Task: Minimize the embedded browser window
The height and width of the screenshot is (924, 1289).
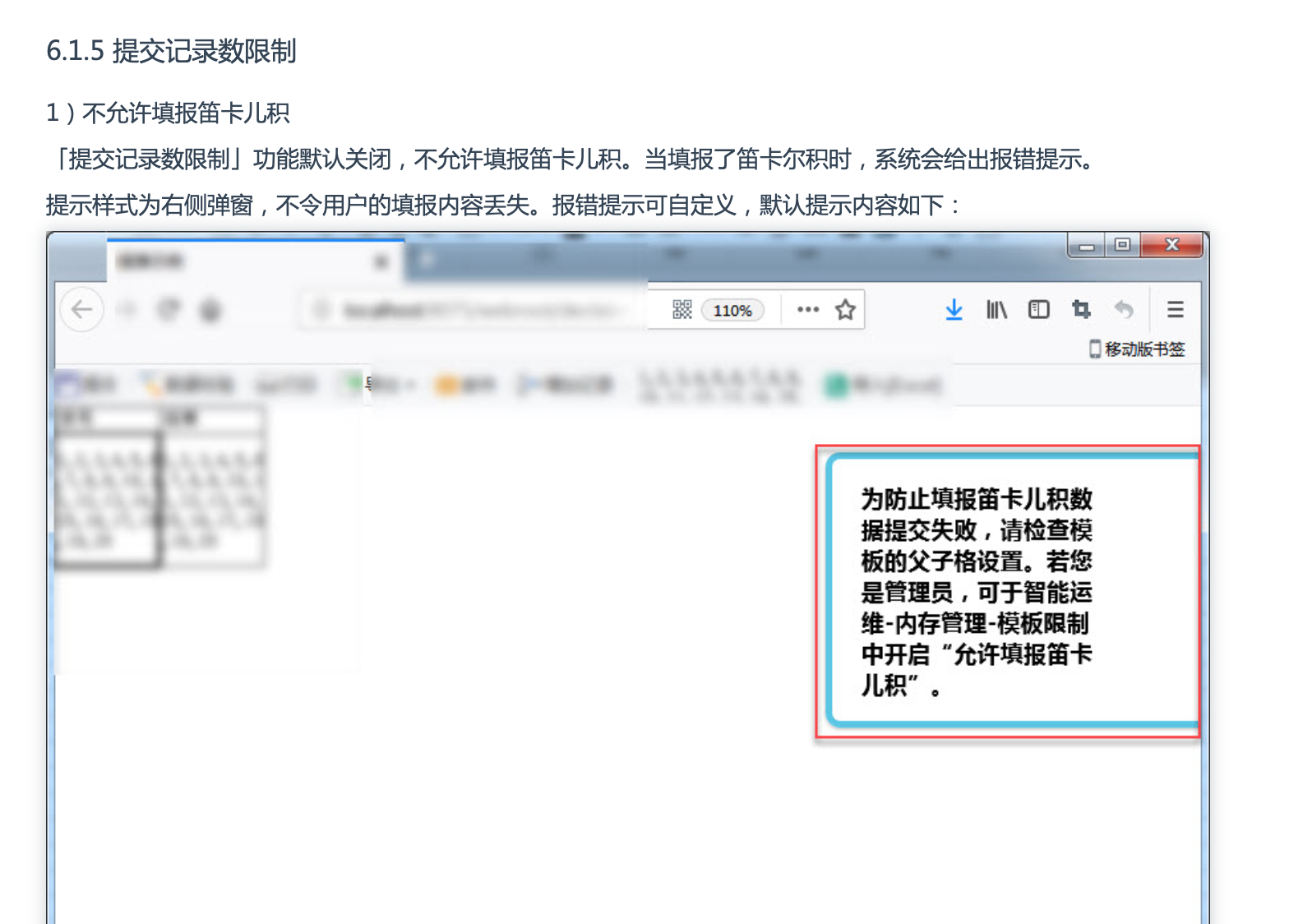Action: coord(1087,247)
